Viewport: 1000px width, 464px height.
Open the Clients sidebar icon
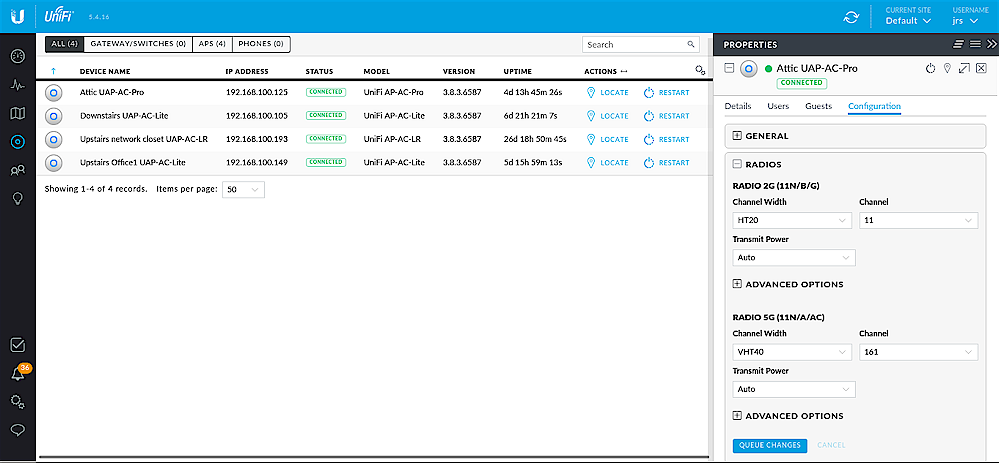(x=18, y=170)
